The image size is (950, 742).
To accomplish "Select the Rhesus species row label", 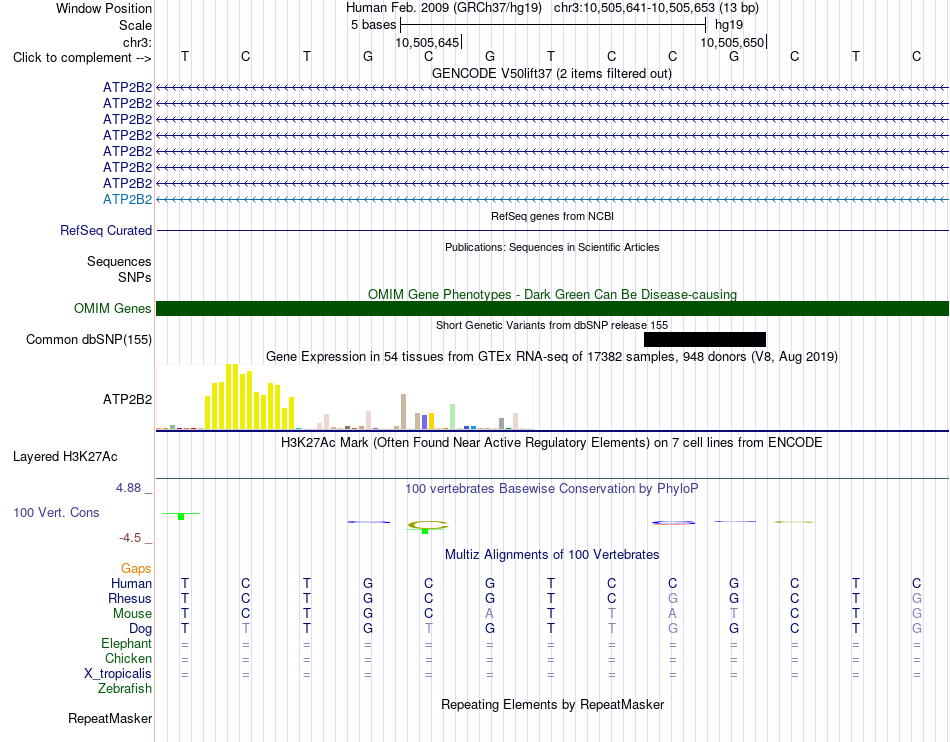I will 130,598.
